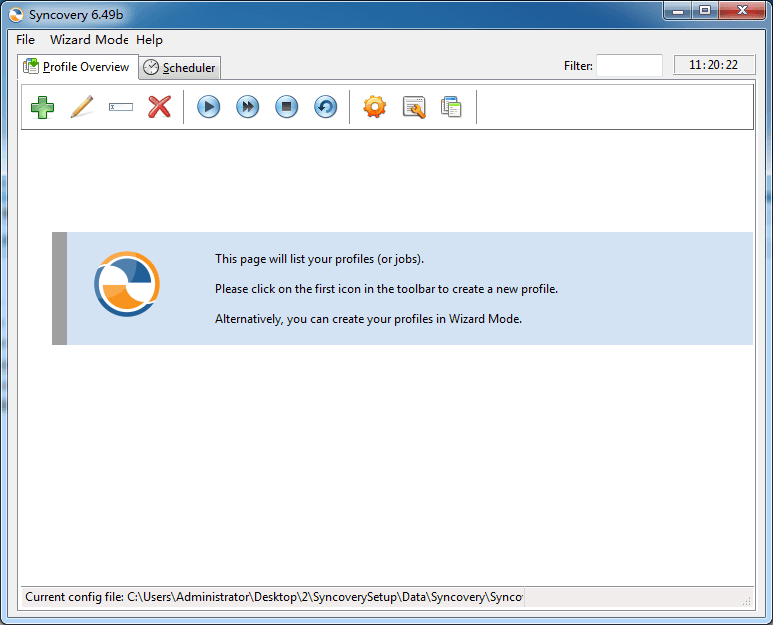
Task: Click the Current config file path in the status bar
Action: [274, 597]
